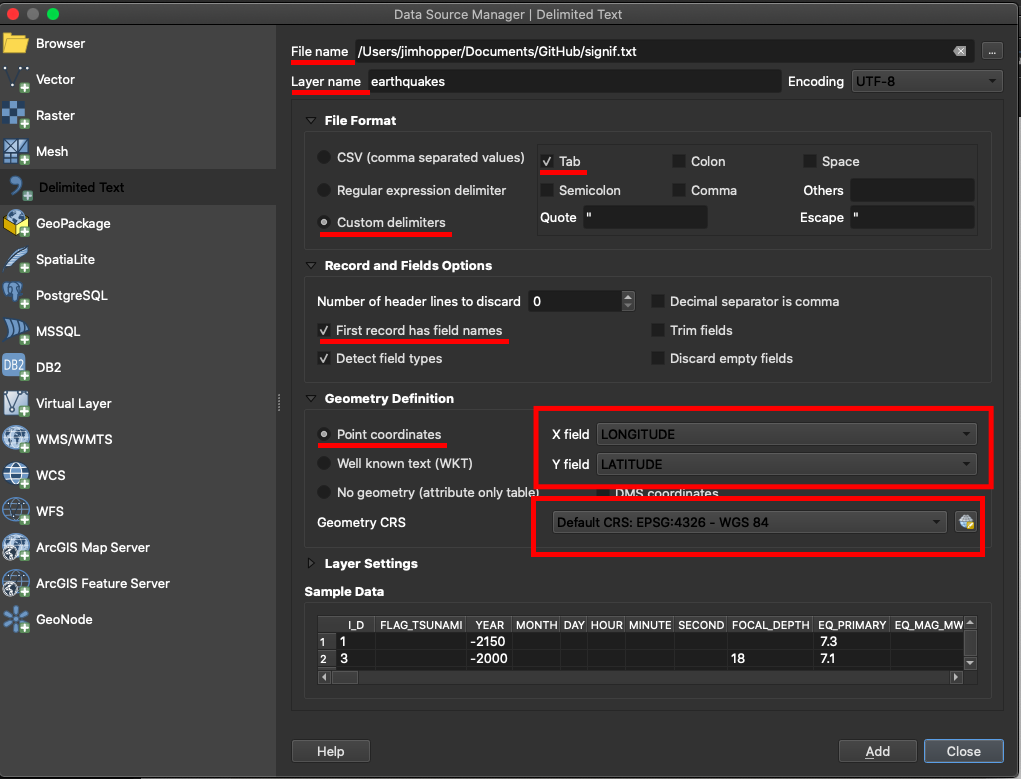This screenshot has width=1021, height=779.
Task: Click the GeoNode snowflake icon
Action: (17, 619)
